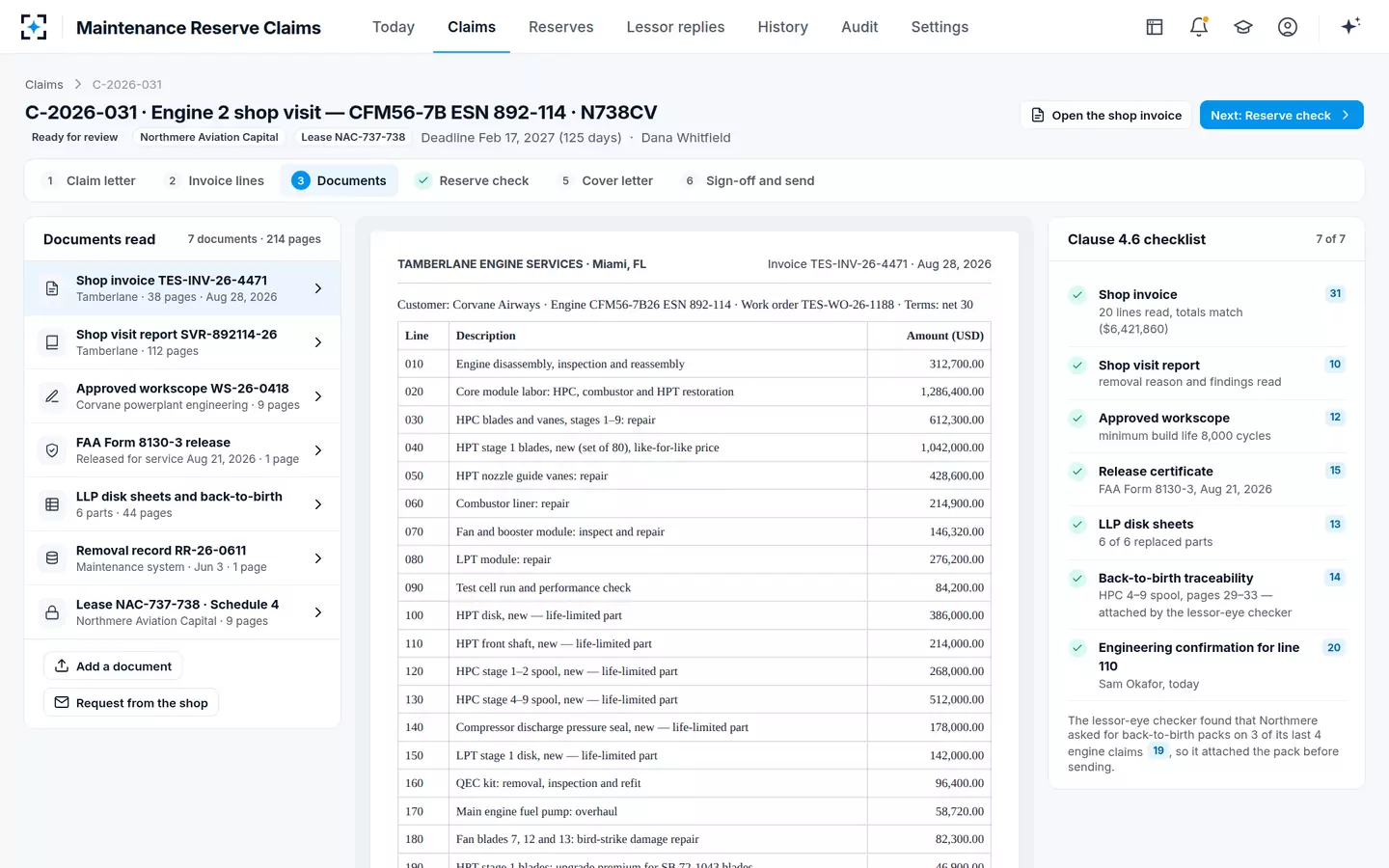Click the citation badge 19 in checker note
1389x868 pixels.
pos(1158,751)
